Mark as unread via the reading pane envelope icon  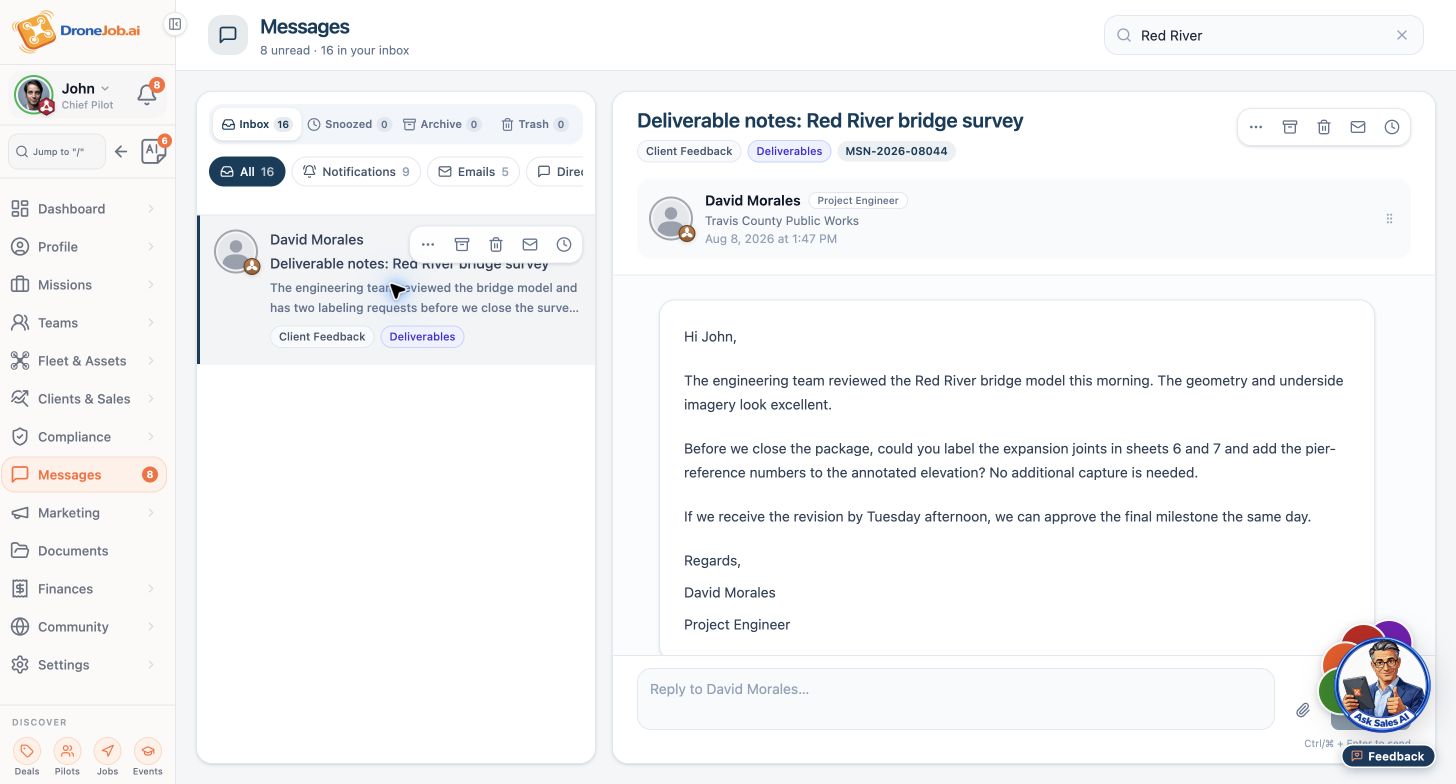pyautogui.click(x=1358, y=127)
